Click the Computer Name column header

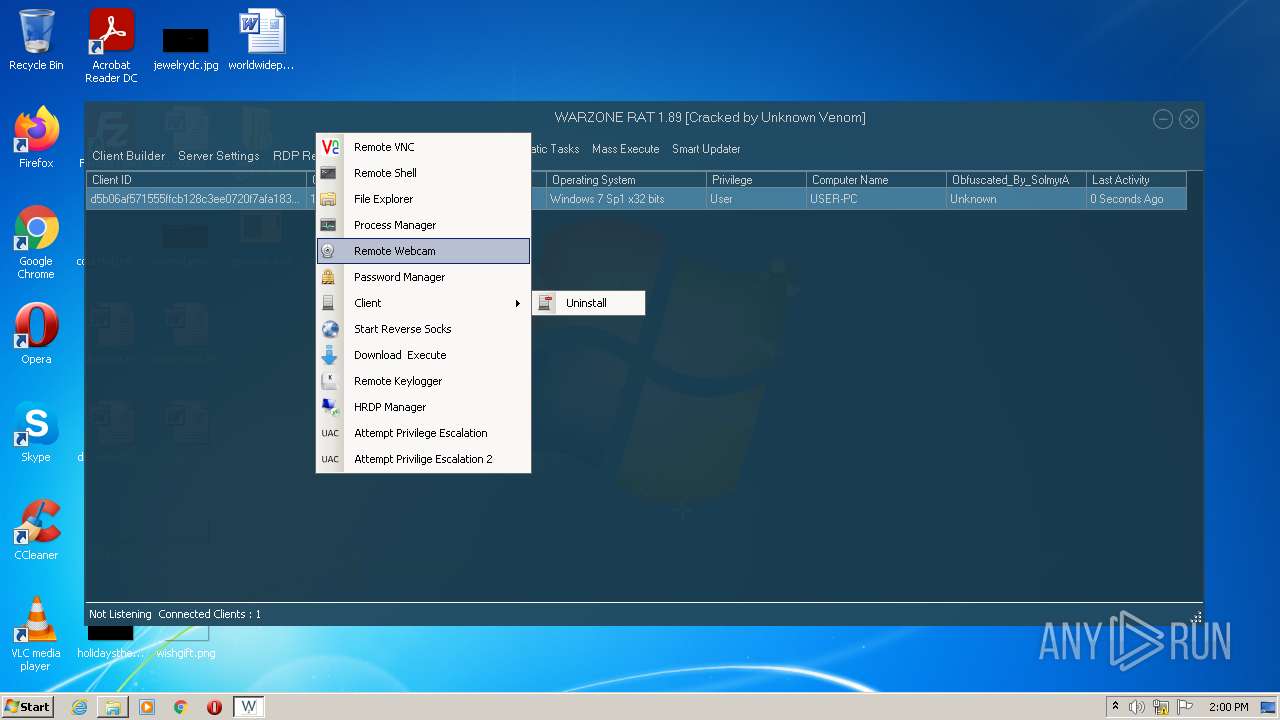876,180
